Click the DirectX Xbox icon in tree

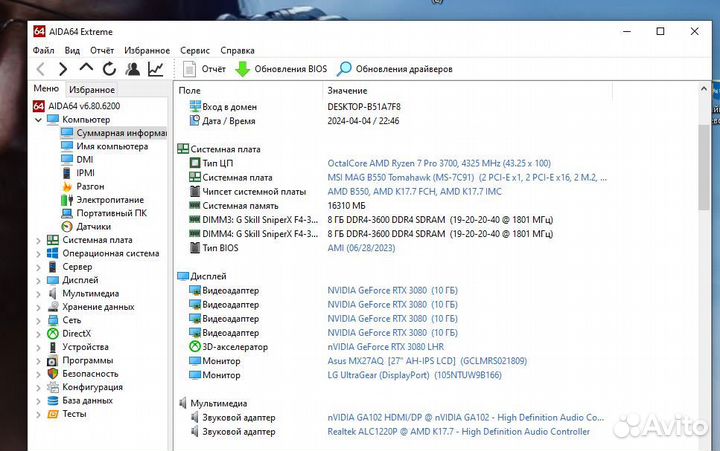tap(53, 334)
